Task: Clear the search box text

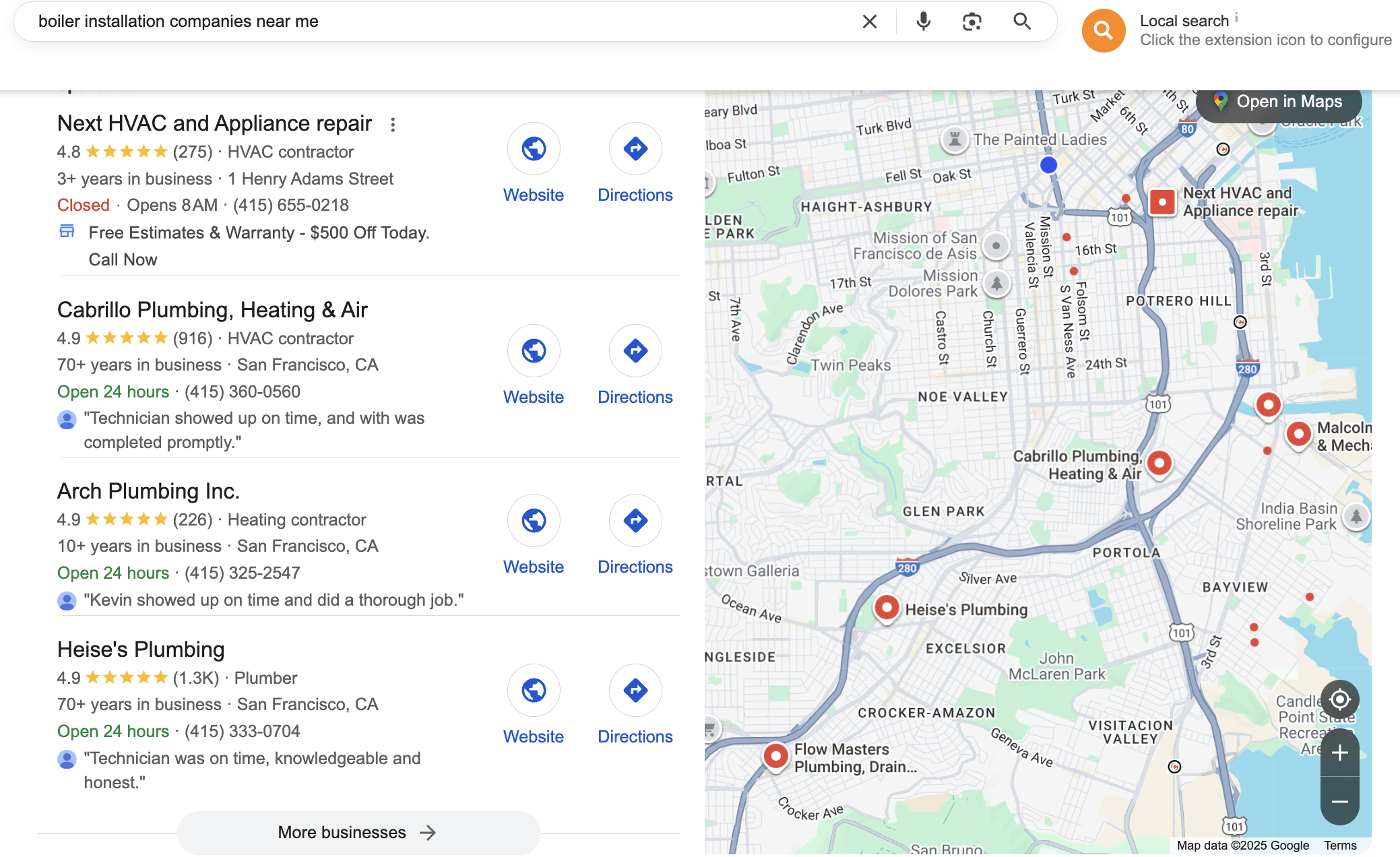Action: click(869, 22)
